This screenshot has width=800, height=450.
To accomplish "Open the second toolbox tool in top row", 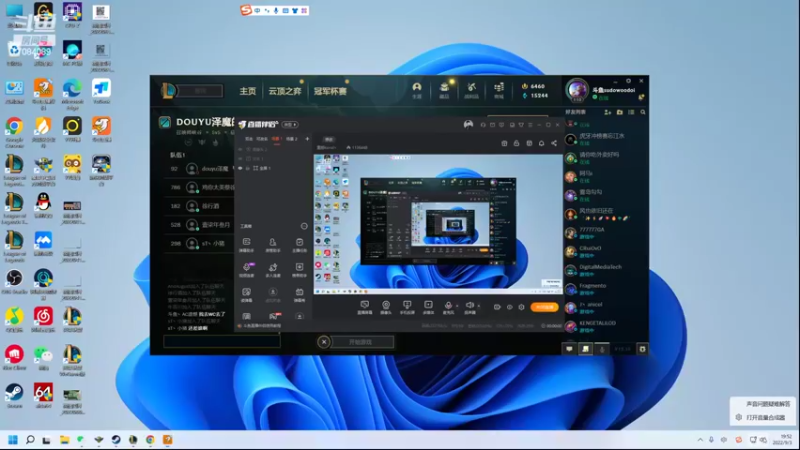I will pos(273,244).
